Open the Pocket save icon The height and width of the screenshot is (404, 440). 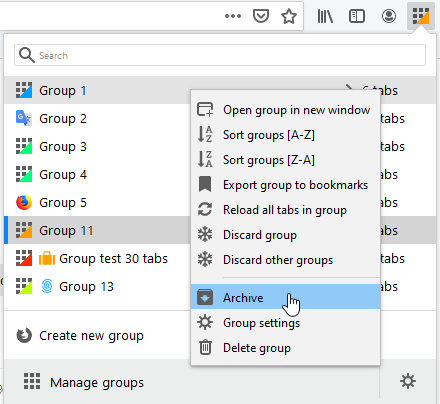point(261,16)
